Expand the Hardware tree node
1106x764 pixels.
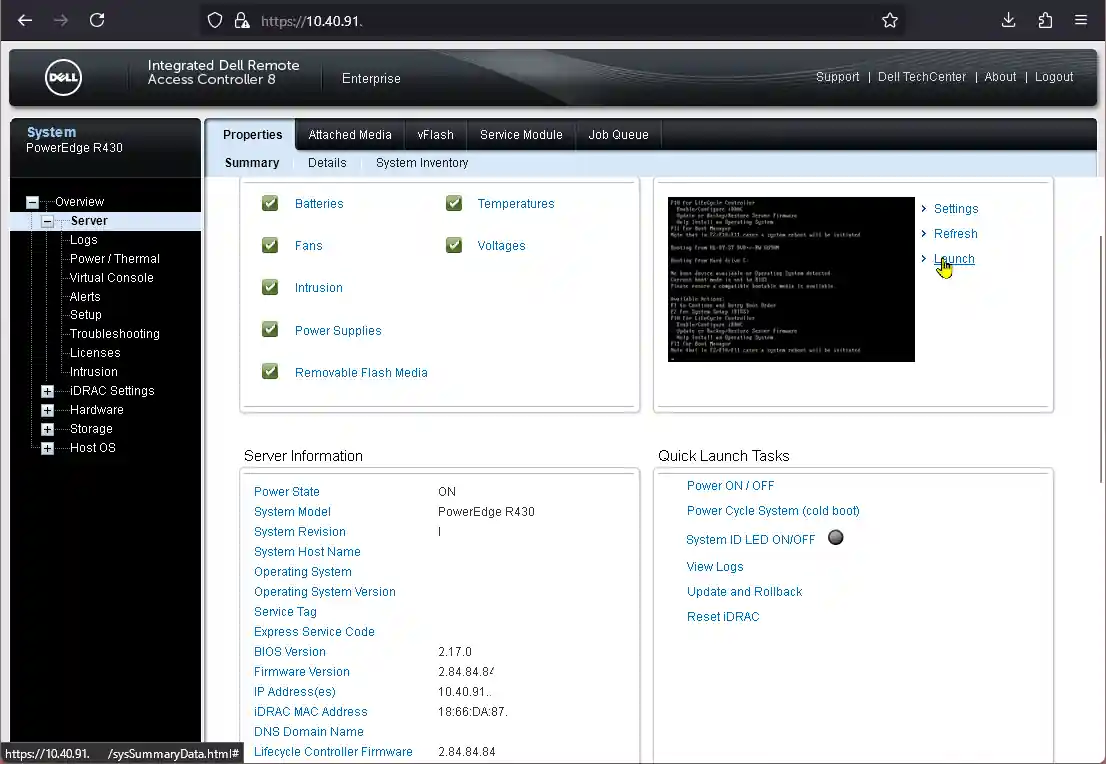coord(47,411)
